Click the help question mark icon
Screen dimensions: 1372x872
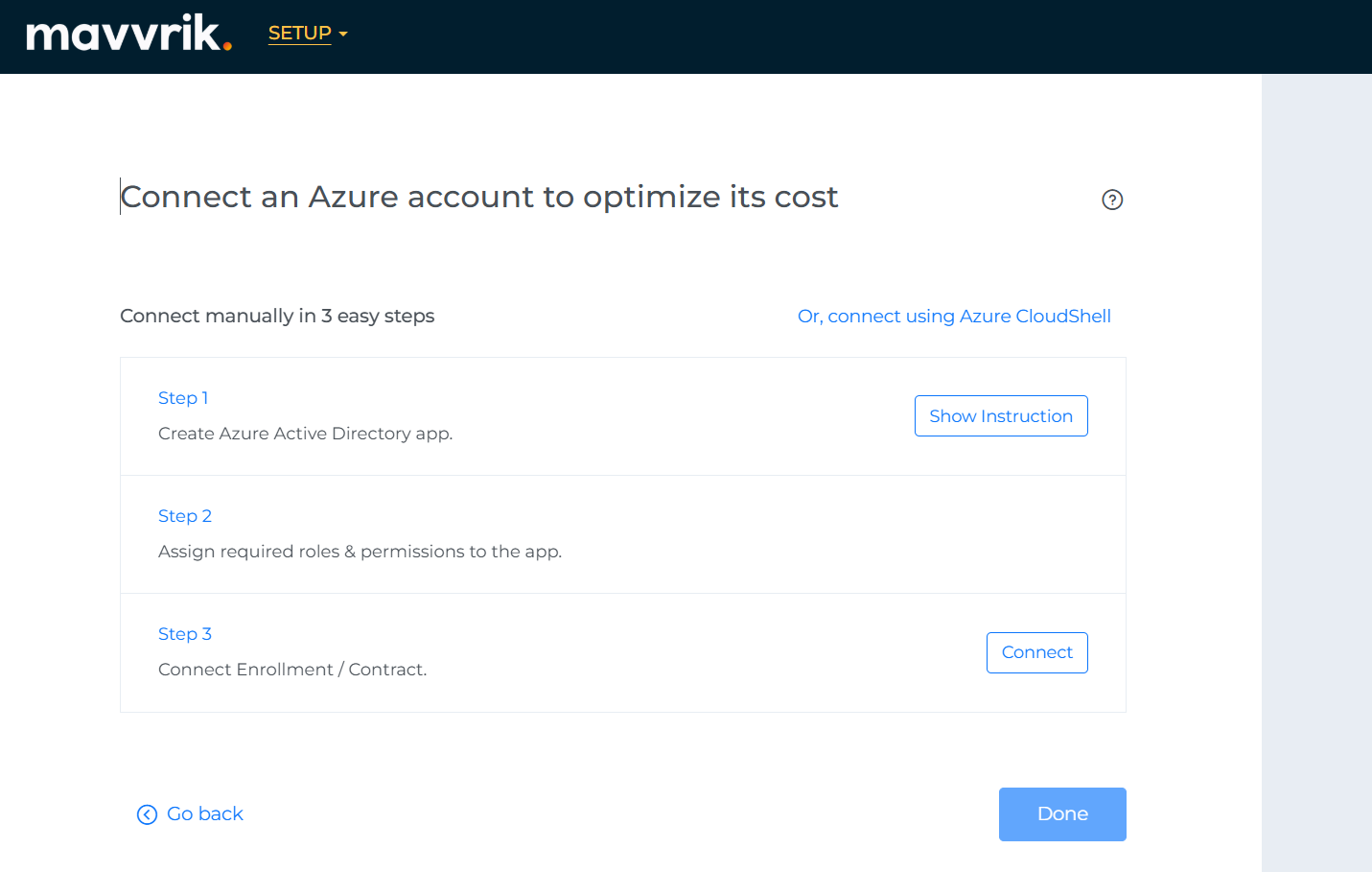1112,200
